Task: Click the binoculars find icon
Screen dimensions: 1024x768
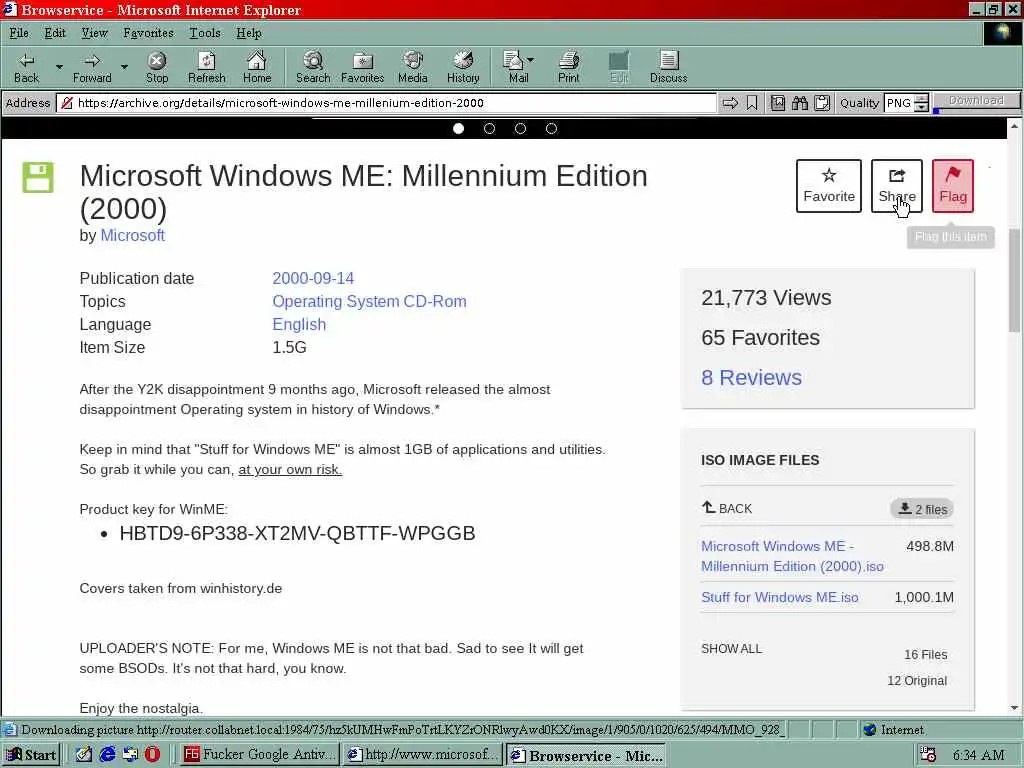Action: 799,103
